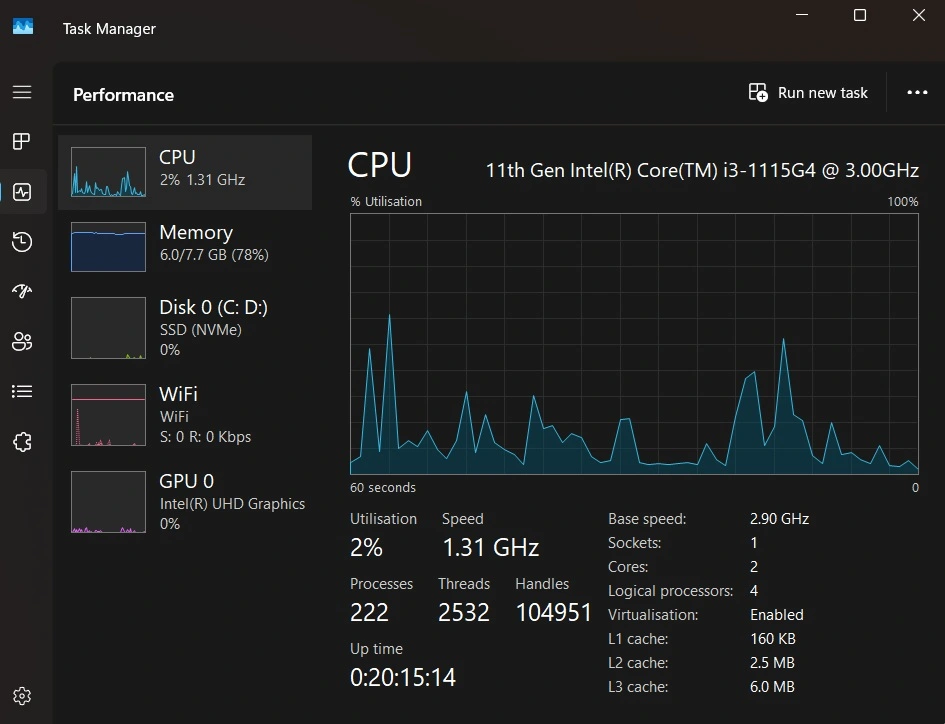Open Task Manager settings gear
945x724 pixels.
click(22, 696)
